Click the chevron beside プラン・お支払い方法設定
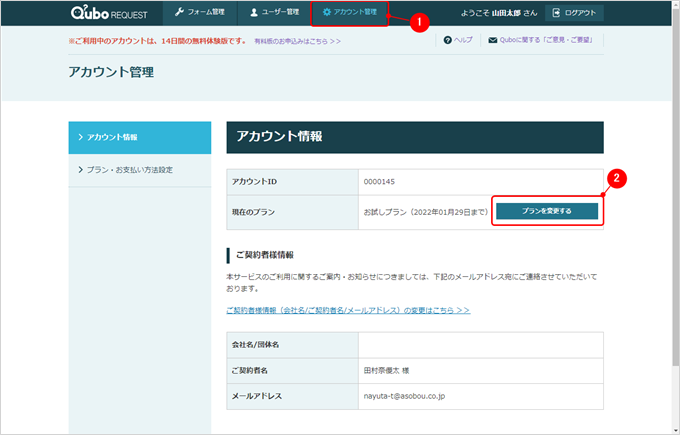The height and width of the screenshot is (435, 680). tap(80, 170)
